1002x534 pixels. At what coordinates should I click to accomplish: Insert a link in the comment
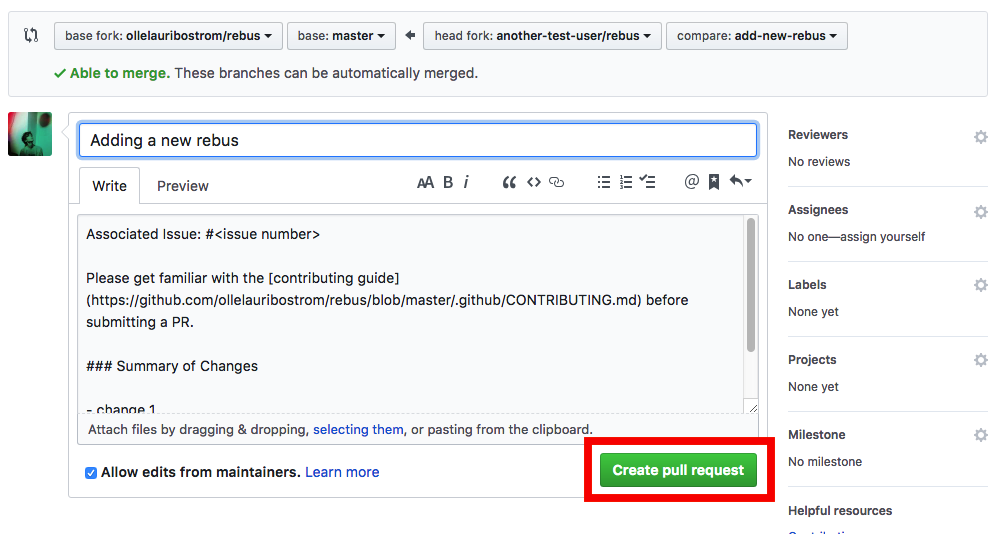[x=557, y=183]
